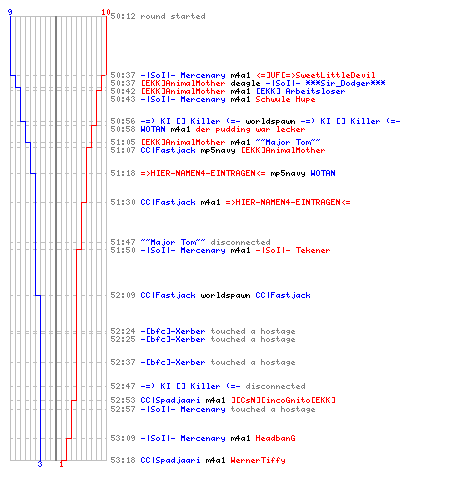The image size is (450, 500).
Task: Click 'der pudding war lecker' player name
Action: tap(250, 129)
